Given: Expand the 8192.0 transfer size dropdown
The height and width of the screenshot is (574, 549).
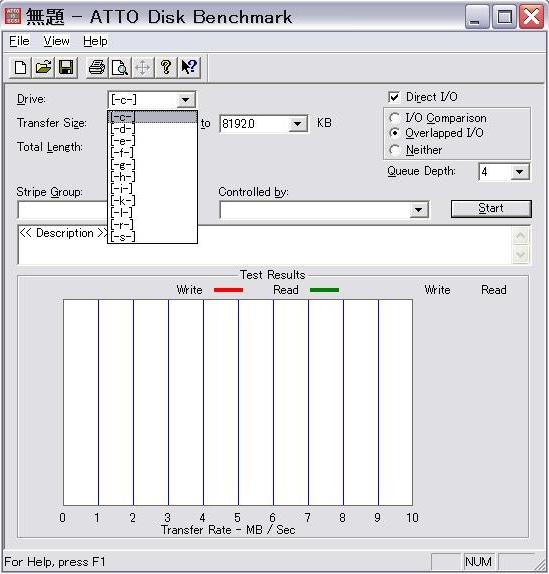Looking at the screenshot, I should click(x=298, y=124).
